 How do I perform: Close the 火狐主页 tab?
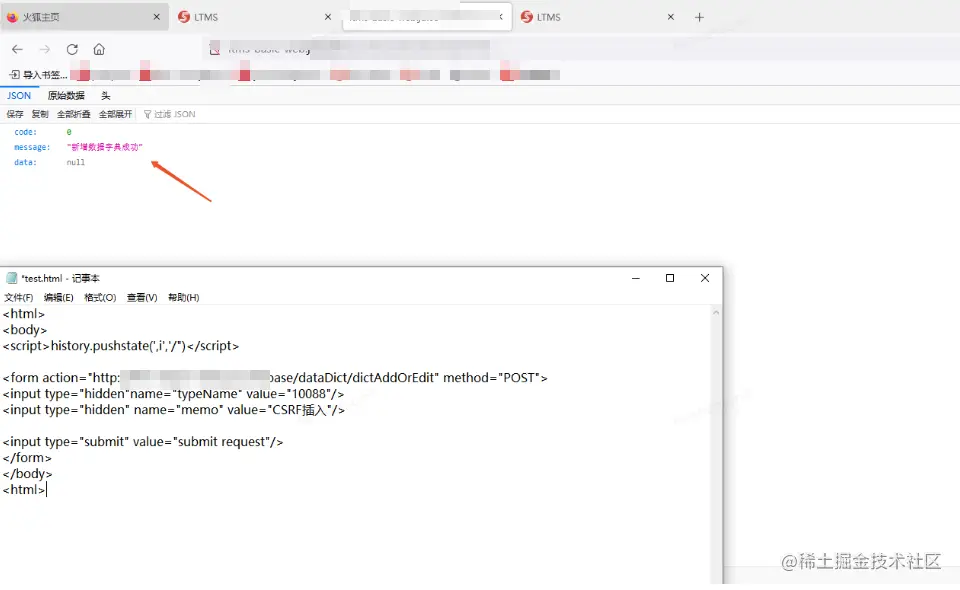(157, 17)
